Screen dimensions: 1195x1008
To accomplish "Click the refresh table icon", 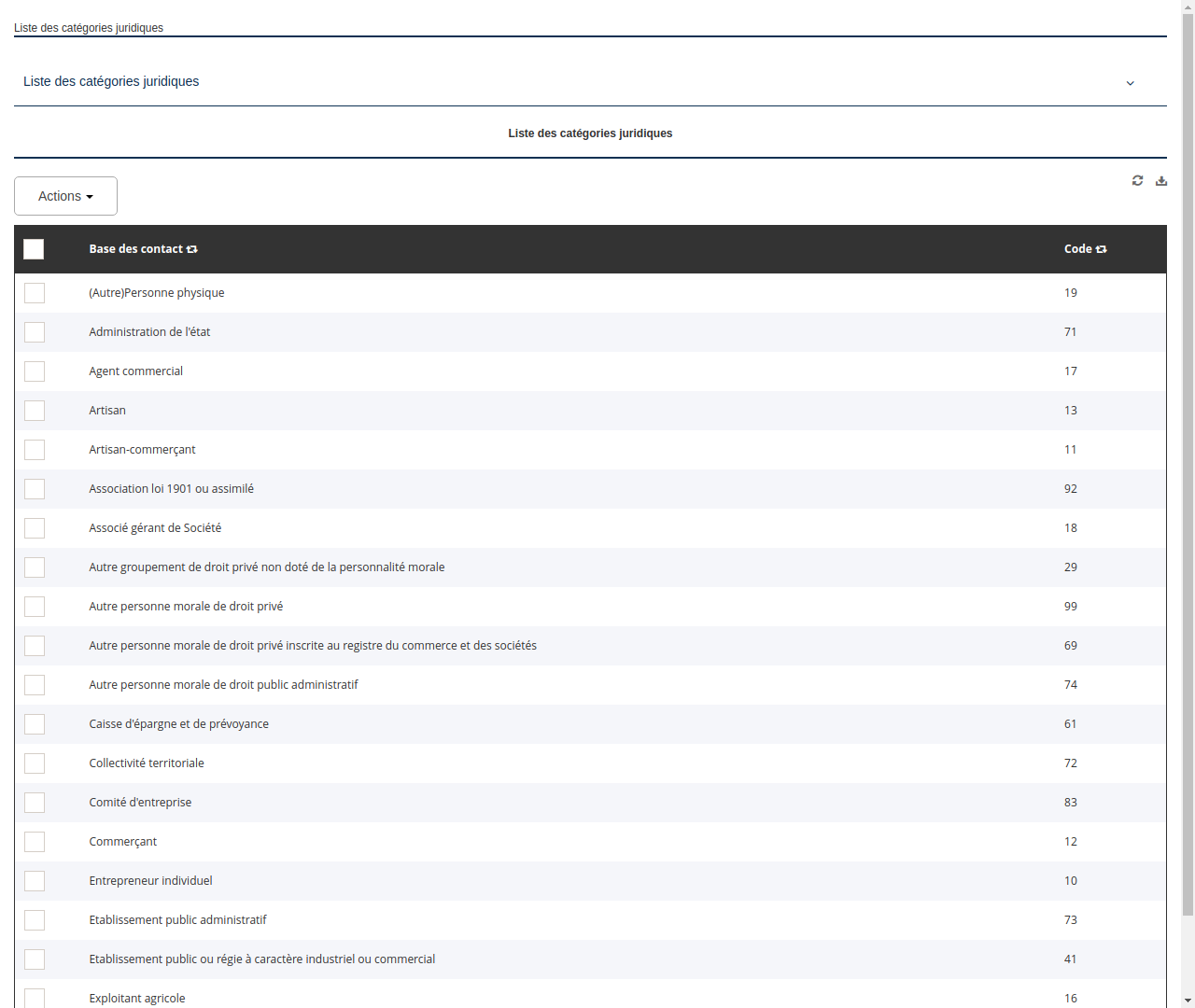I will pos(1137,180).
